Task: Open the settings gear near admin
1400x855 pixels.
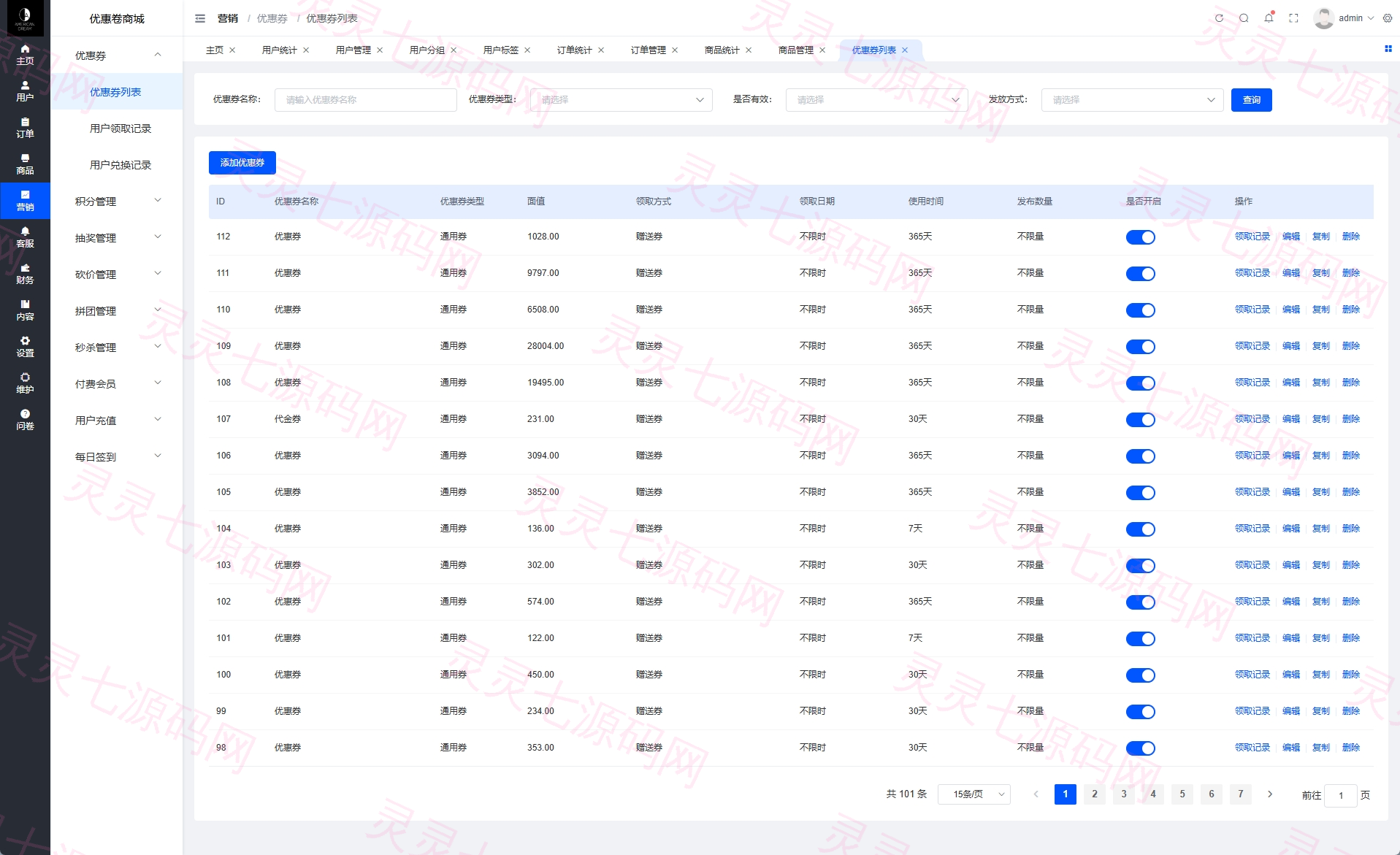Action: pos(1388,18)
